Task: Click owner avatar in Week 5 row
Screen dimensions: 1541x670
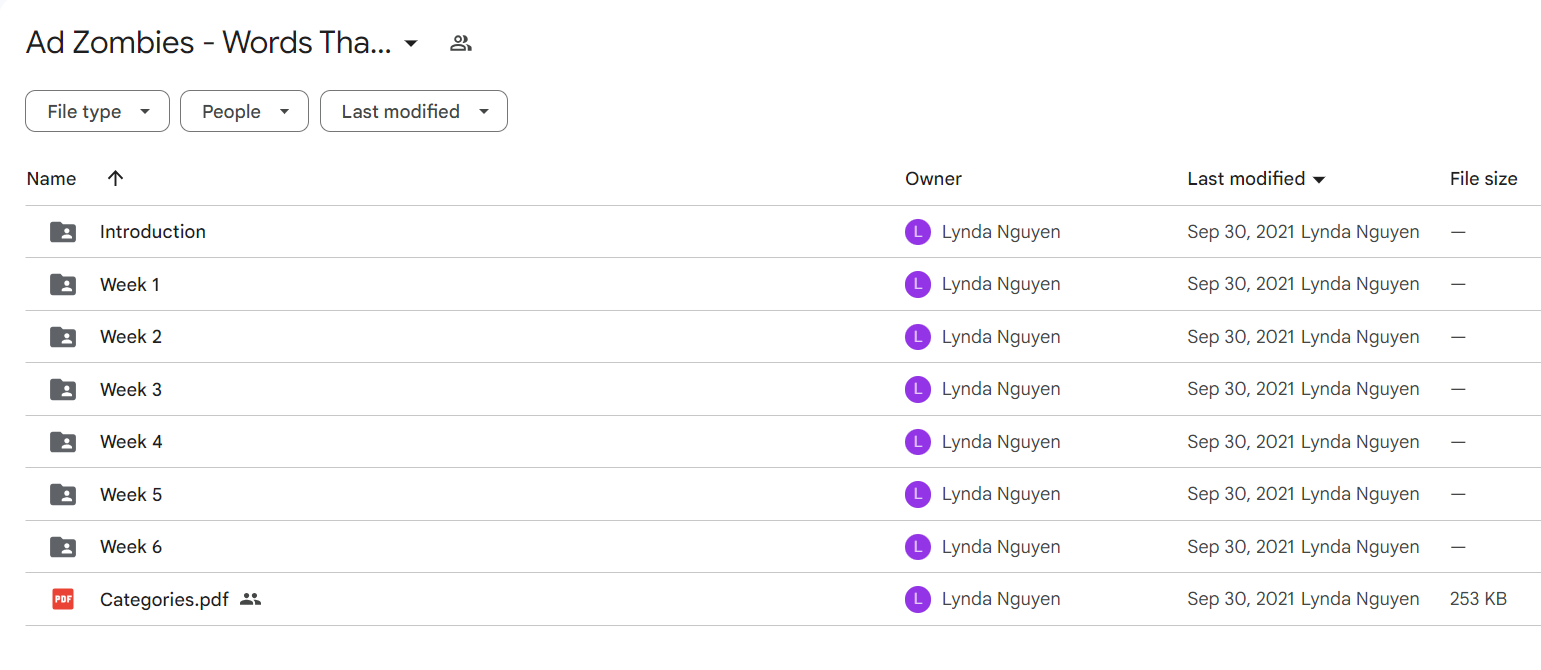Action: click(918, 495)
